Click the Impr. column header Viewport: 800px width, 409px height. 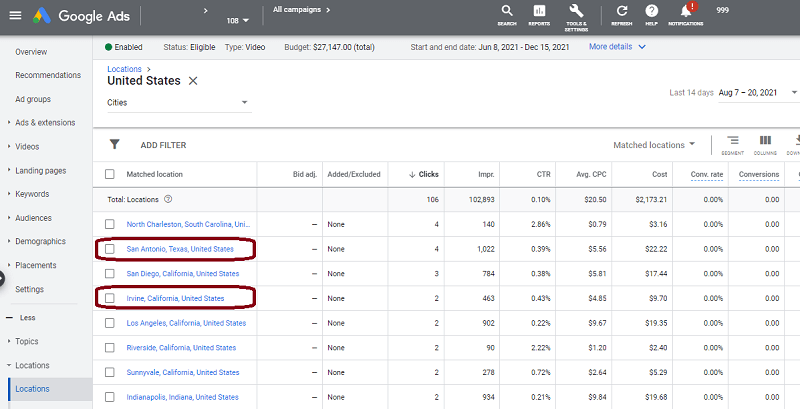click(x=486, y=174)
